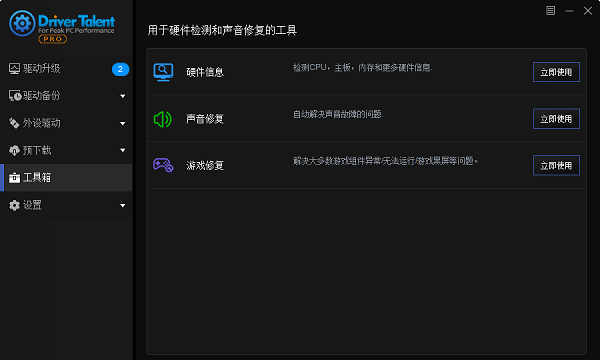
Task: Click the PRO badge under the logo
Action: [52, 39]
